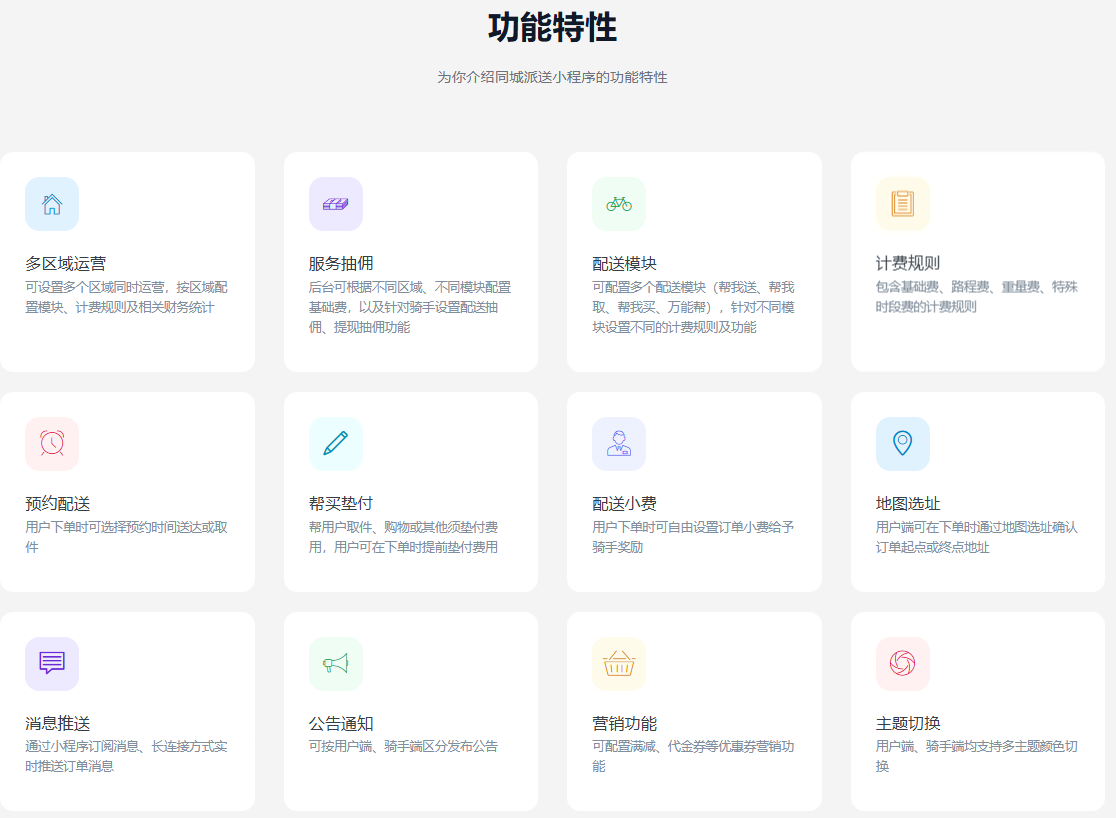
Task: Click the megaphone icon for 公告通知
Action: pos(335,663)
